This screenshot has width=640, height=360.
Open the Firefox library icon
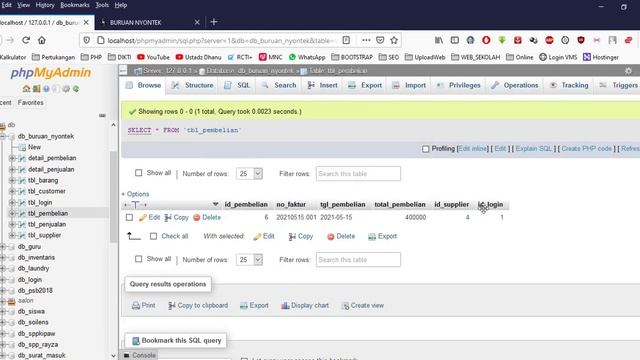coord(439,40)
